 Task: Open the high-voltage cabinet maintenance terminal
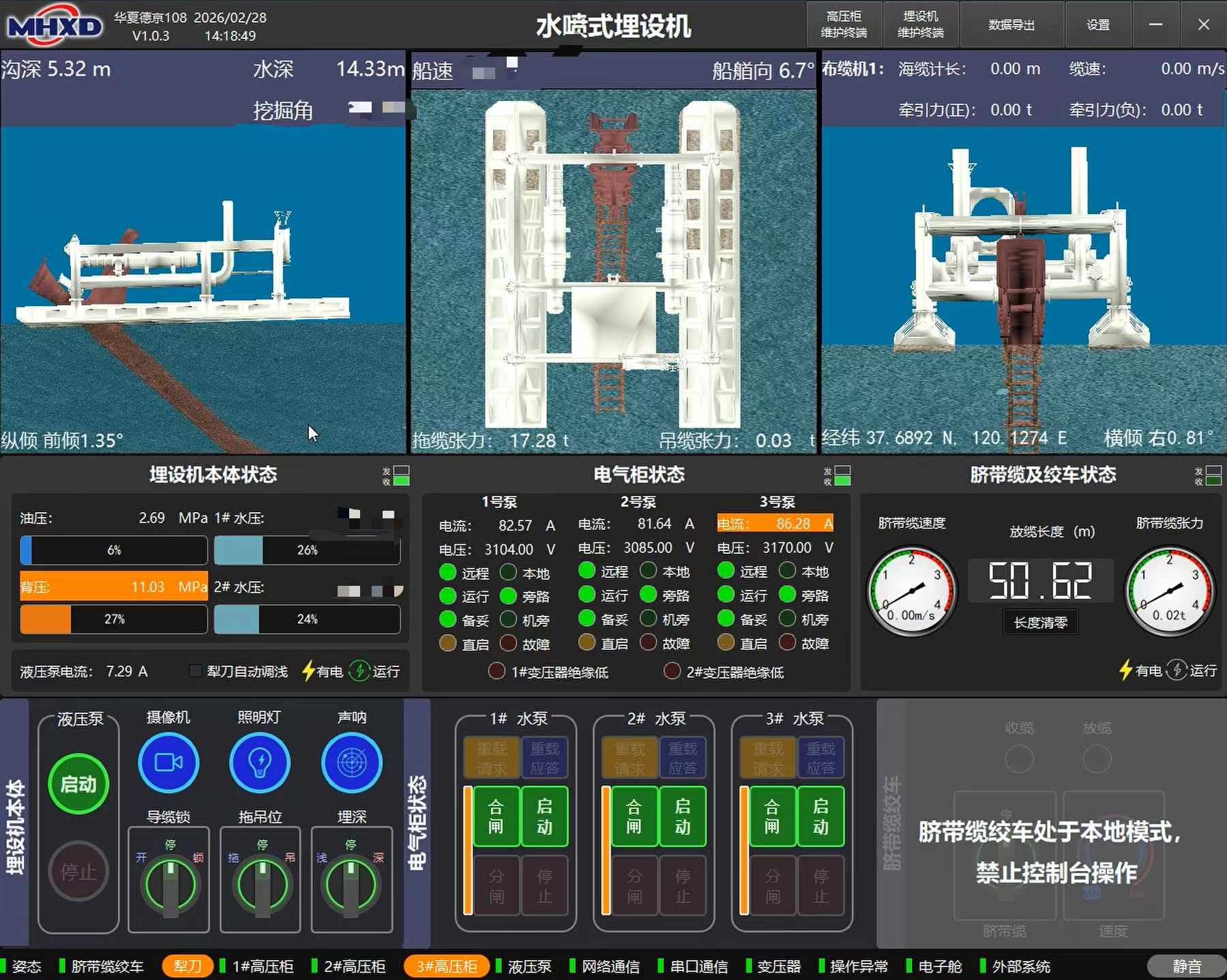844,25
